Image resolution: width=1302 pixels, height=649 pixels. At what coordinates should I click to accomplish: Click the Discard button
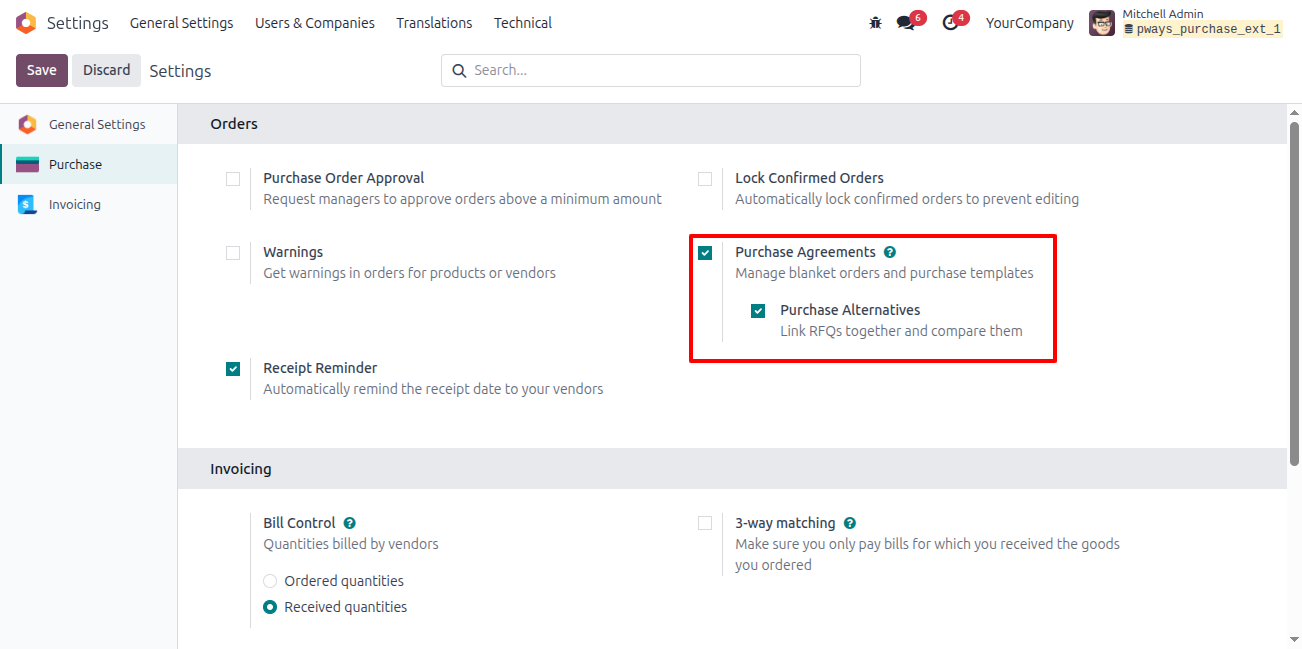107,70
